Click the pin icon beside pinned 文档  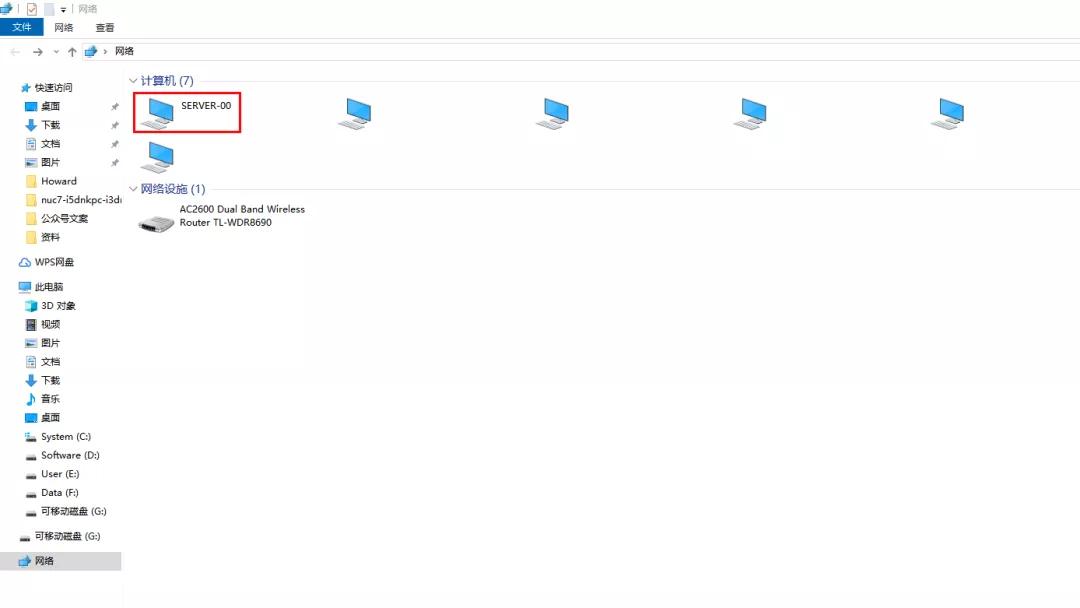pos(114,144)
